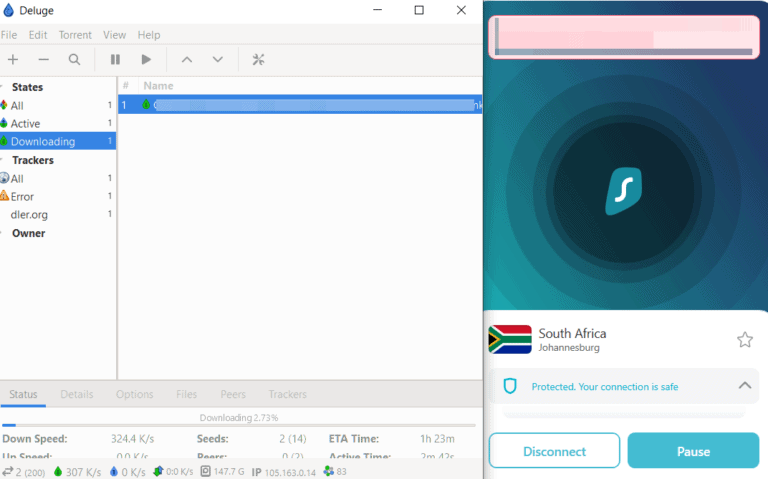Screen dimensions: 768x479
Task: Switch to the Files tab
Action: click(187, 394)
